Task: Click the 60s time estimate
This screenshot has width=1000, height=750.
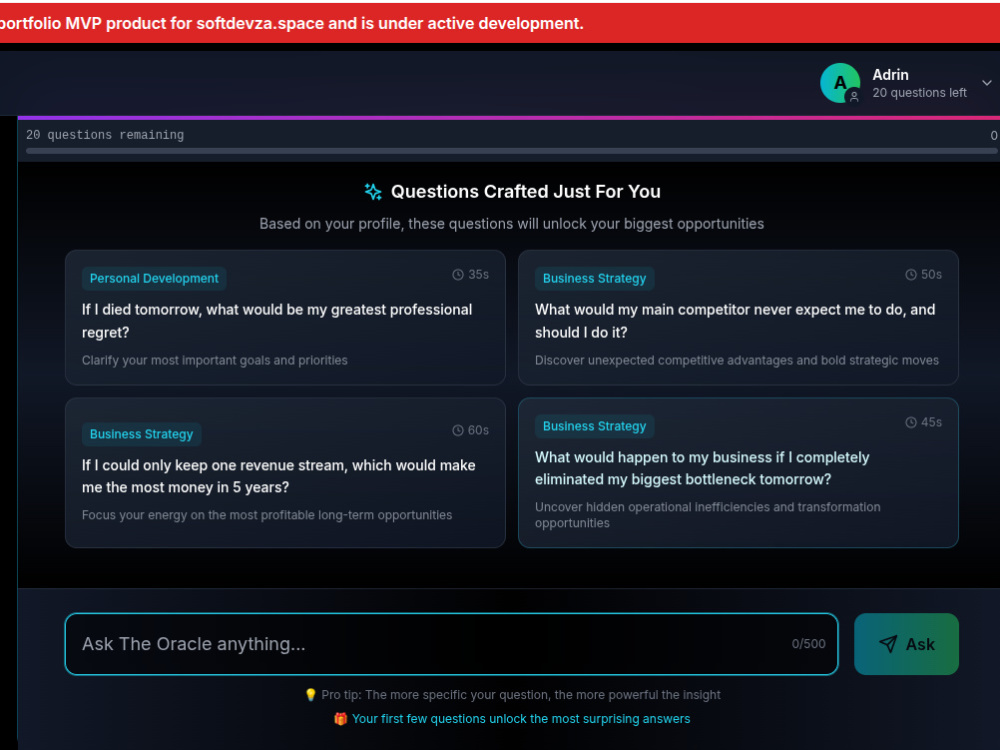Action: [478, 430]
